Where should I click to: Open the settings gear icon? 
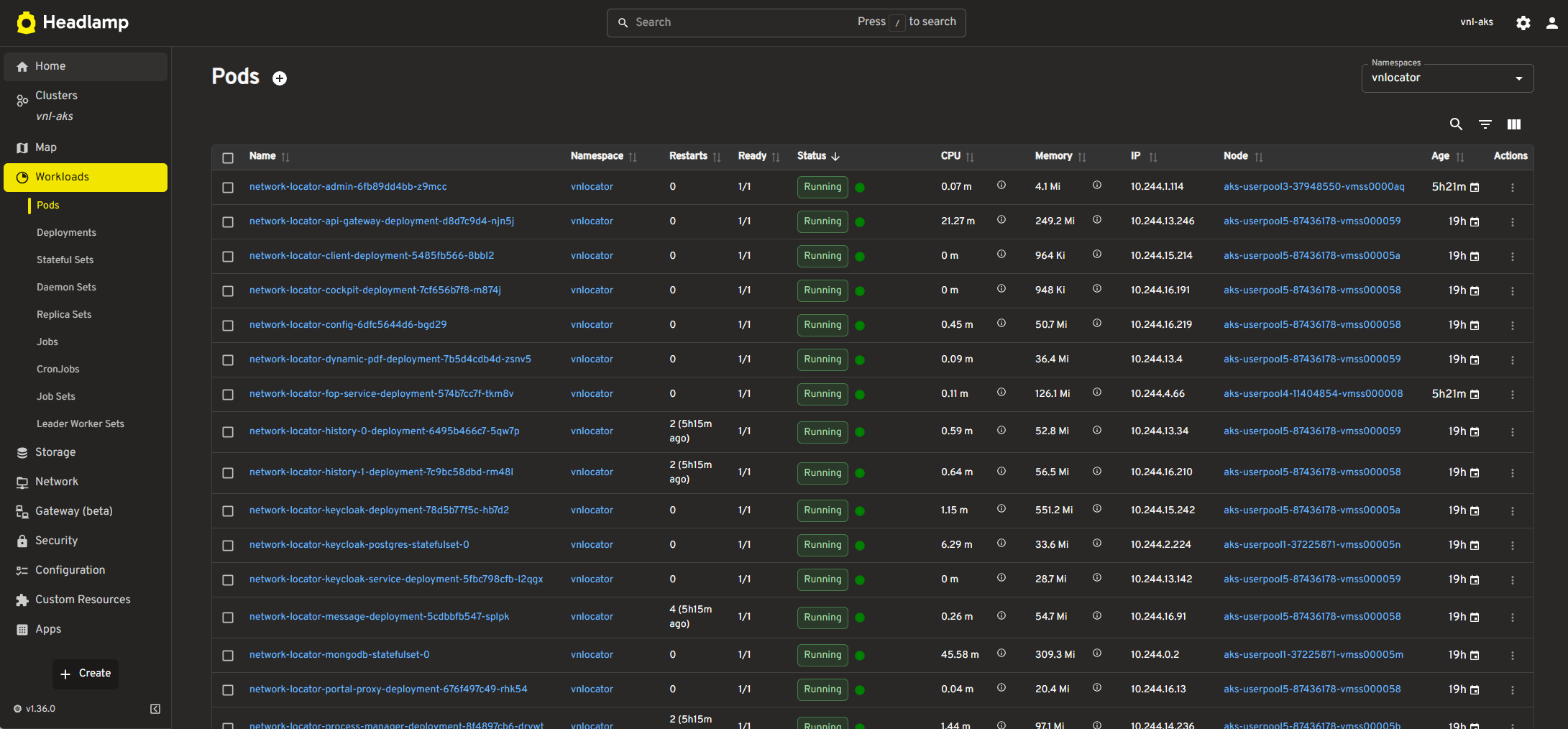pos(1523,23)
